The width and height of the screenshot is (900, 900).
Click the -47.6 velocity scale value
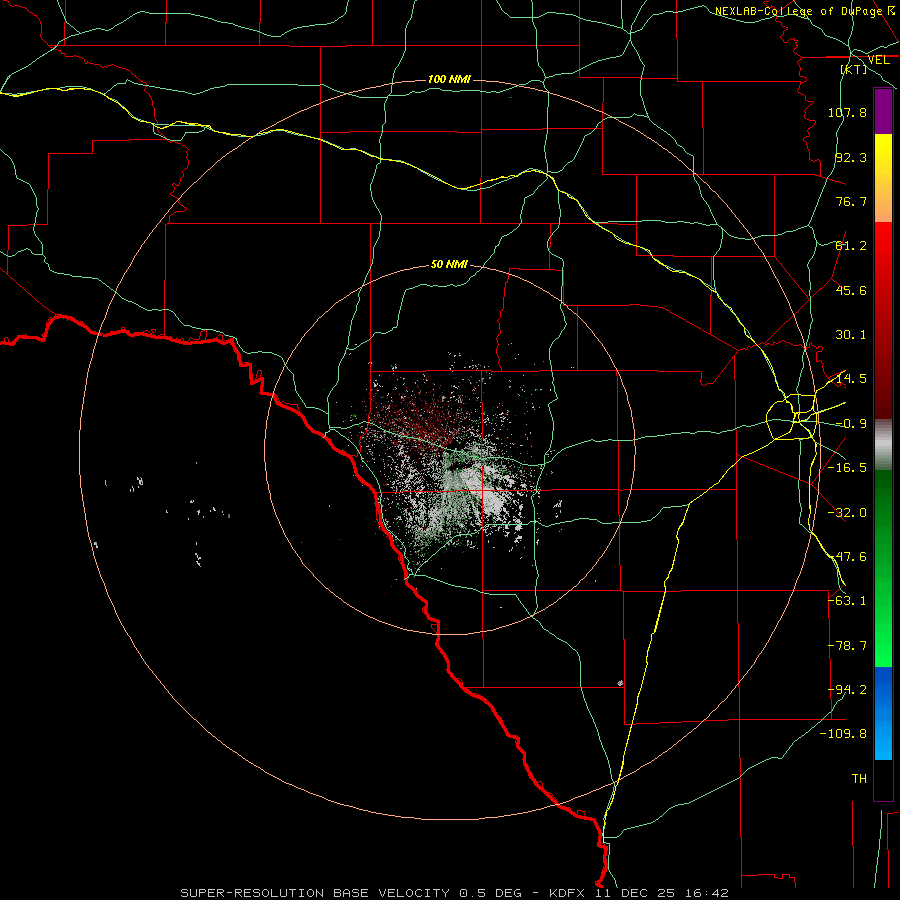847,557
